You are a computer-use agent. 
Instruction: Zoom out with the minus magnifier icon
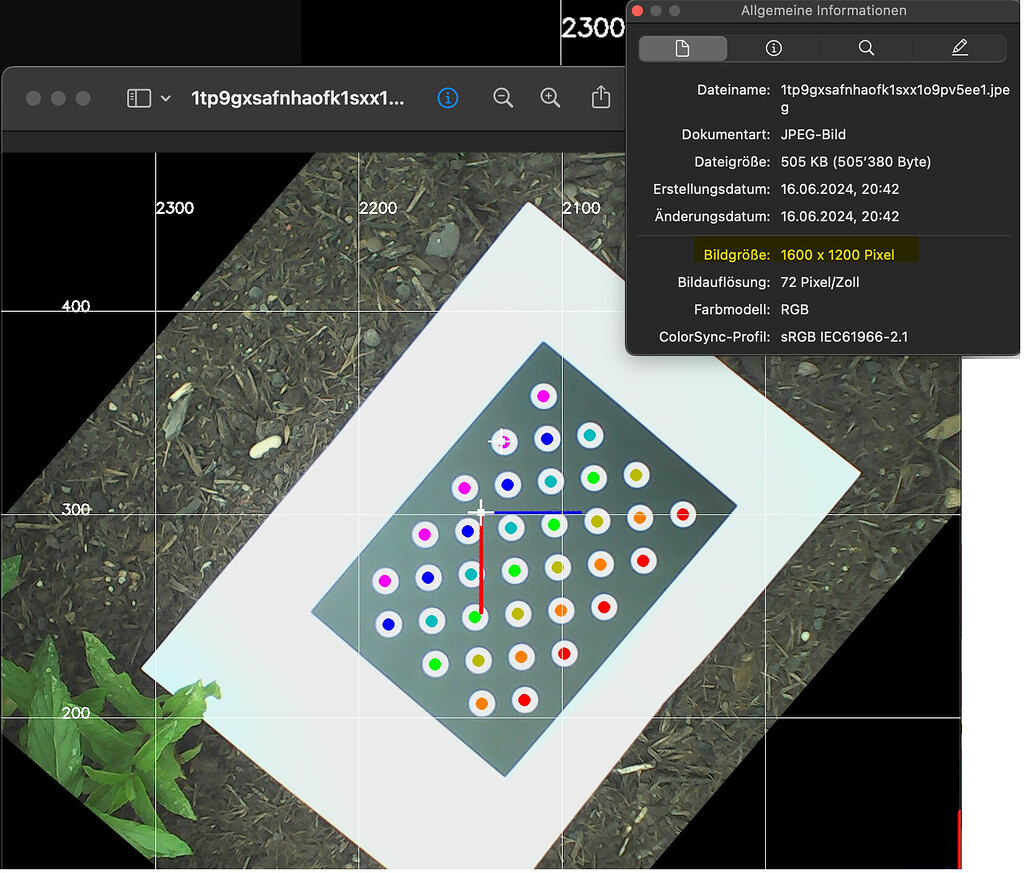pyautogui.click(x=503, y=98)
